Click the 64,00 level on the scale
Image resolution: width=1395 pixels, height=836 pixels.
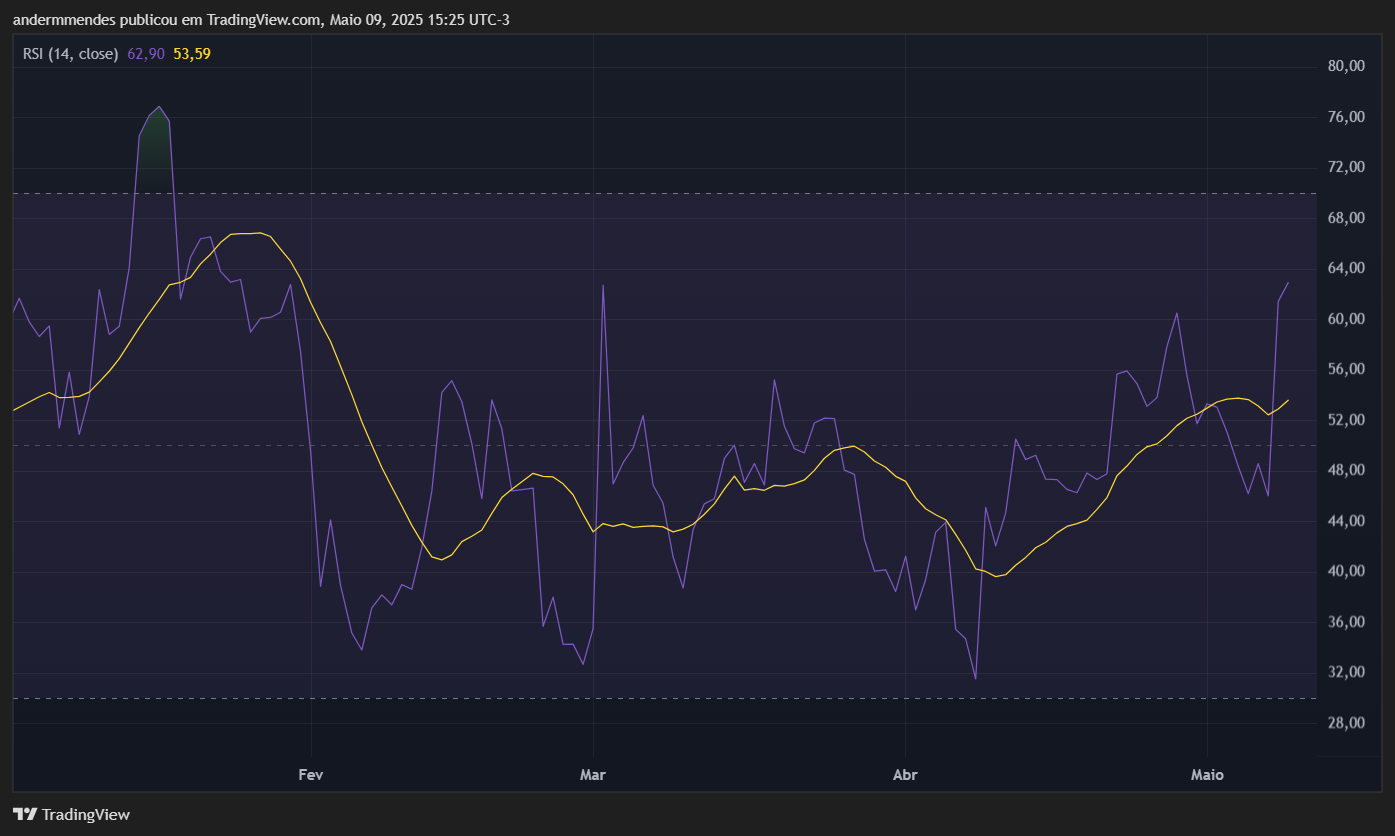1346,268
